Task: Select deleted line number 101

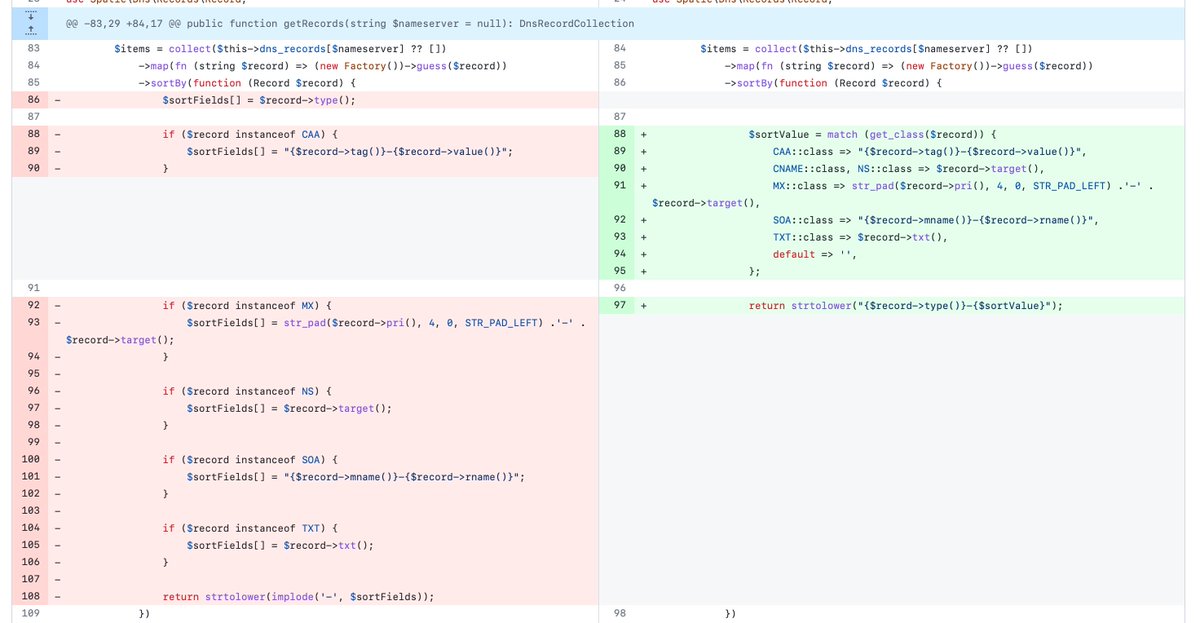Action: (33, 476)
